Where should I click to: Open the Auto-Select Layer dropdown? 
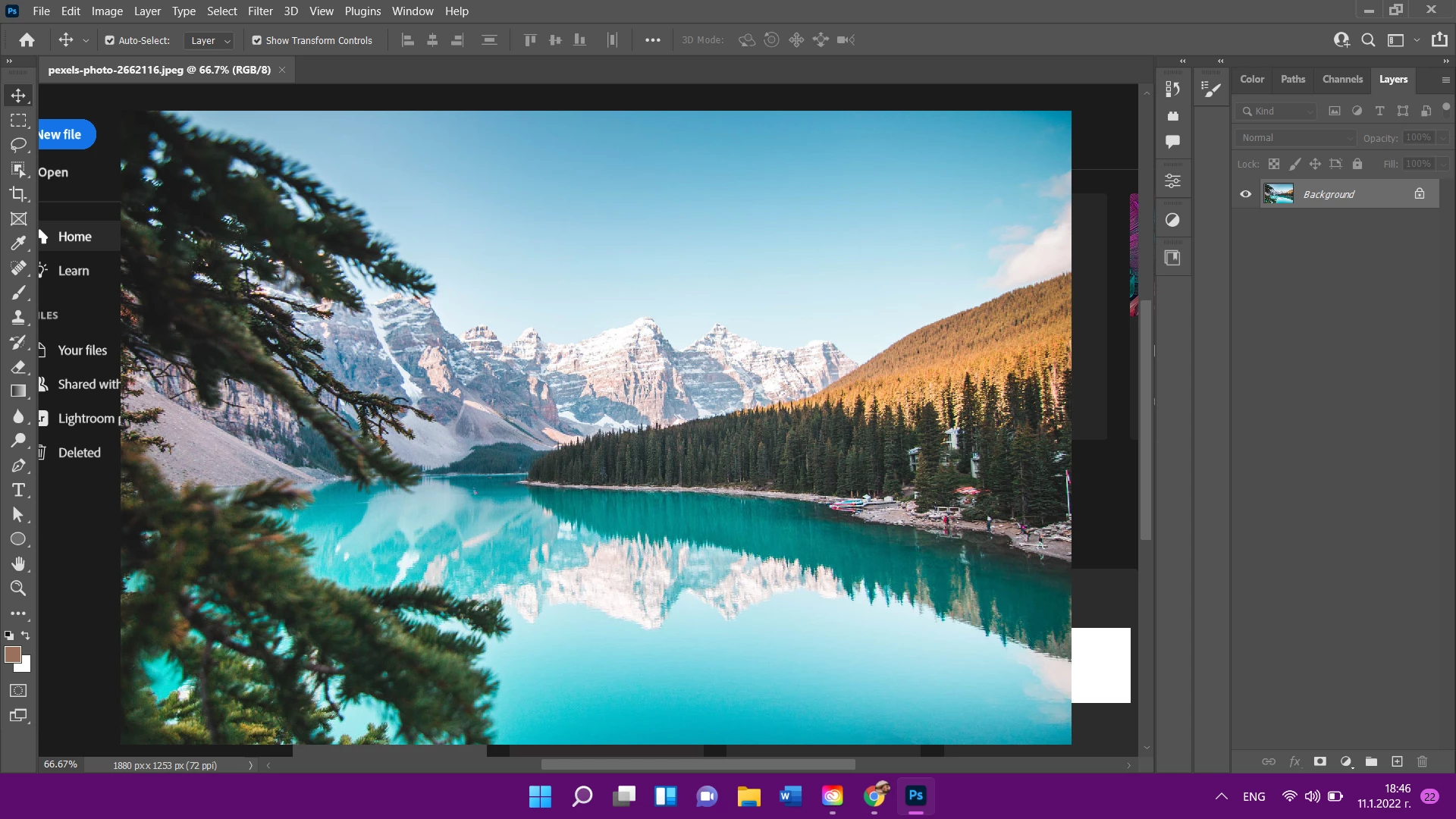(210, 40)
